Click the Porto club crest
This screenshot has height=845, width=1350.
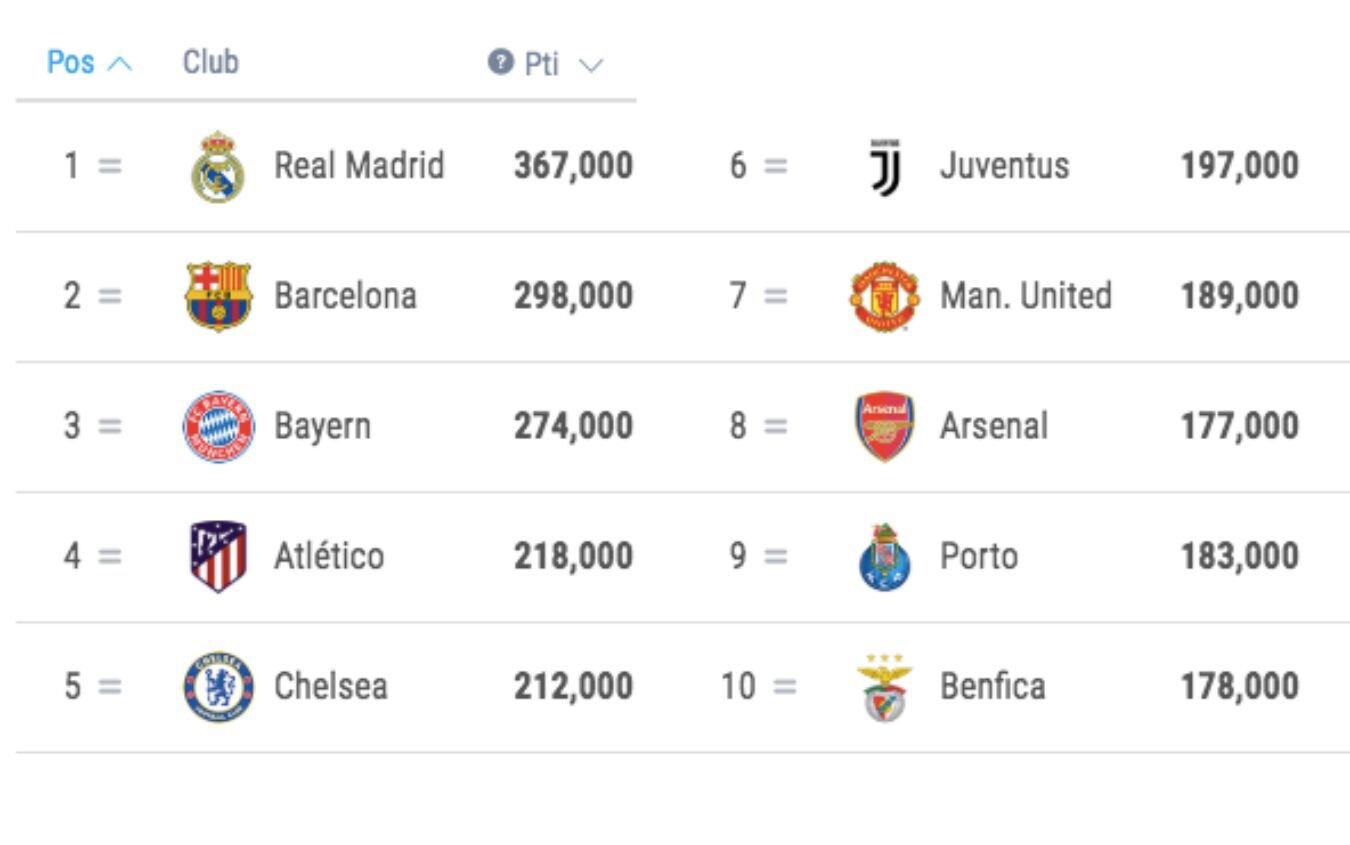click(885, 556)
